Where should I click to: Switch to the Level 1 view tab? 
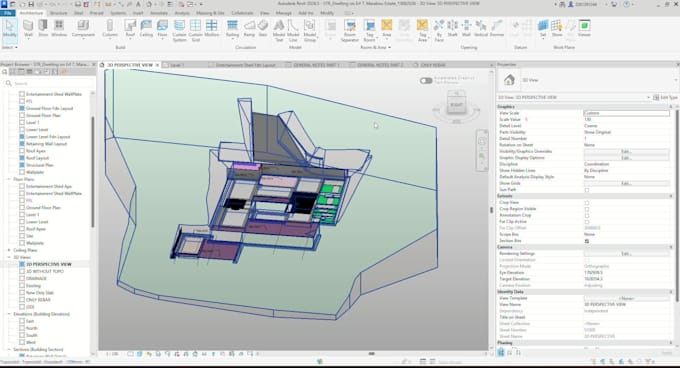coord(176,65)
